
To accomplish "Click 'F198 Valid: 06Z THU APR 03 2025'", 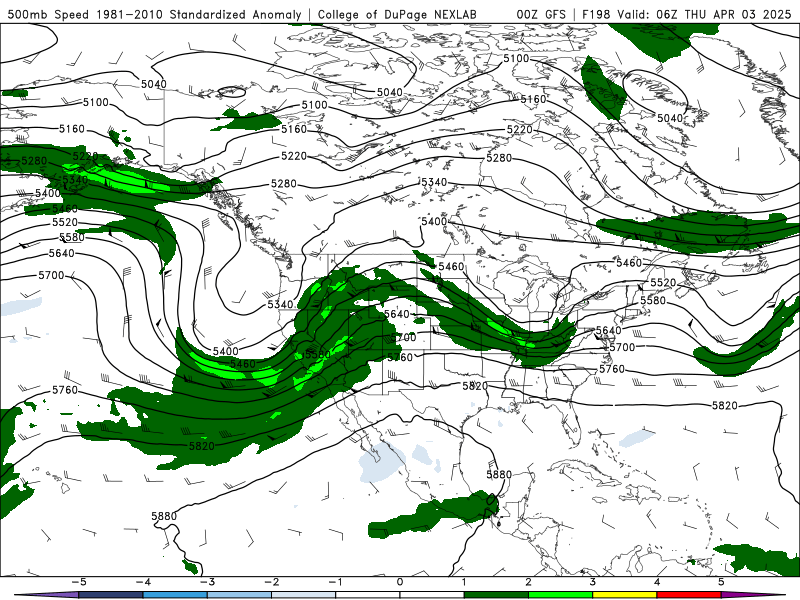I will [687, 14].
